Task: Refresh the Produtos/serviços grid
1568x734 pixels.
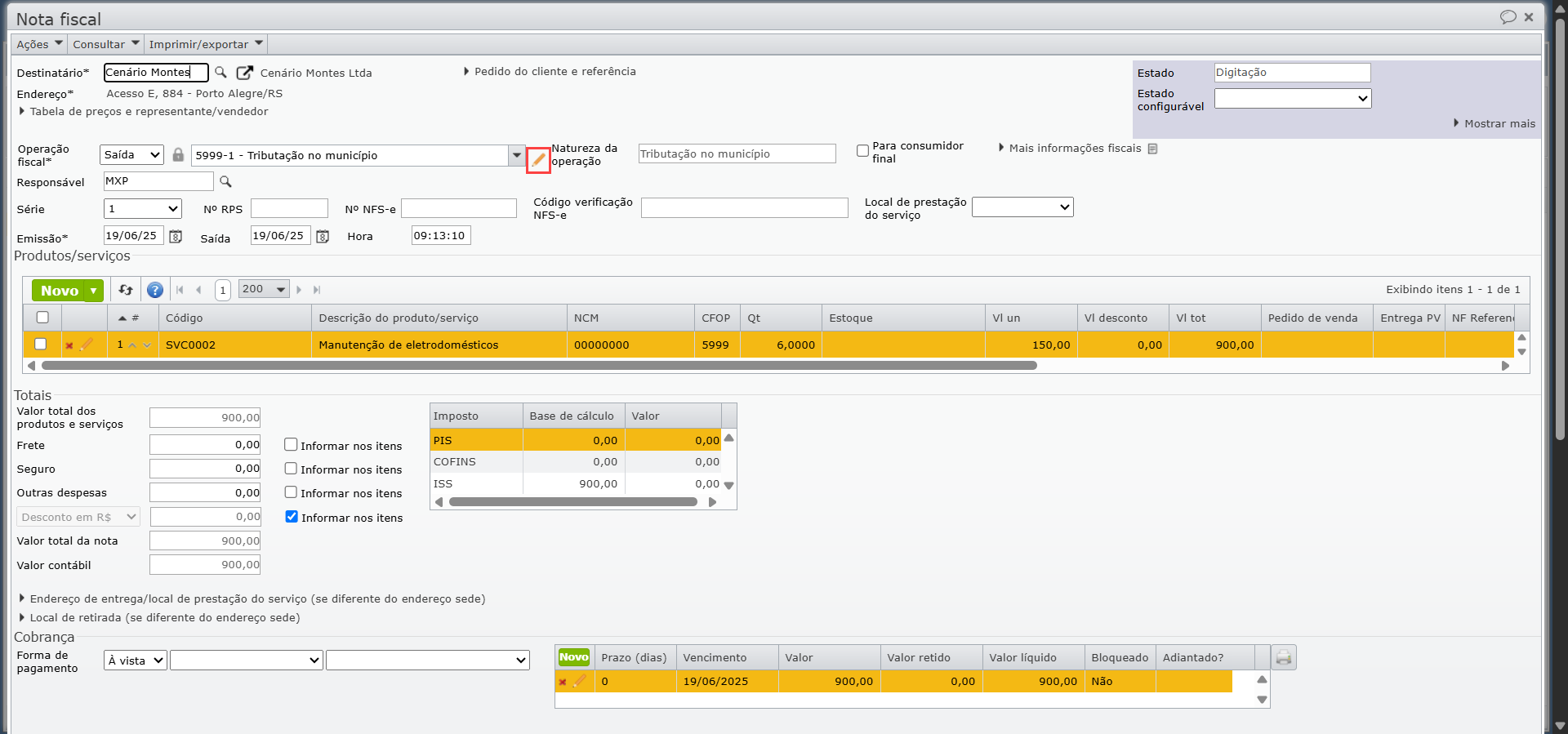Action: point(126,290)
